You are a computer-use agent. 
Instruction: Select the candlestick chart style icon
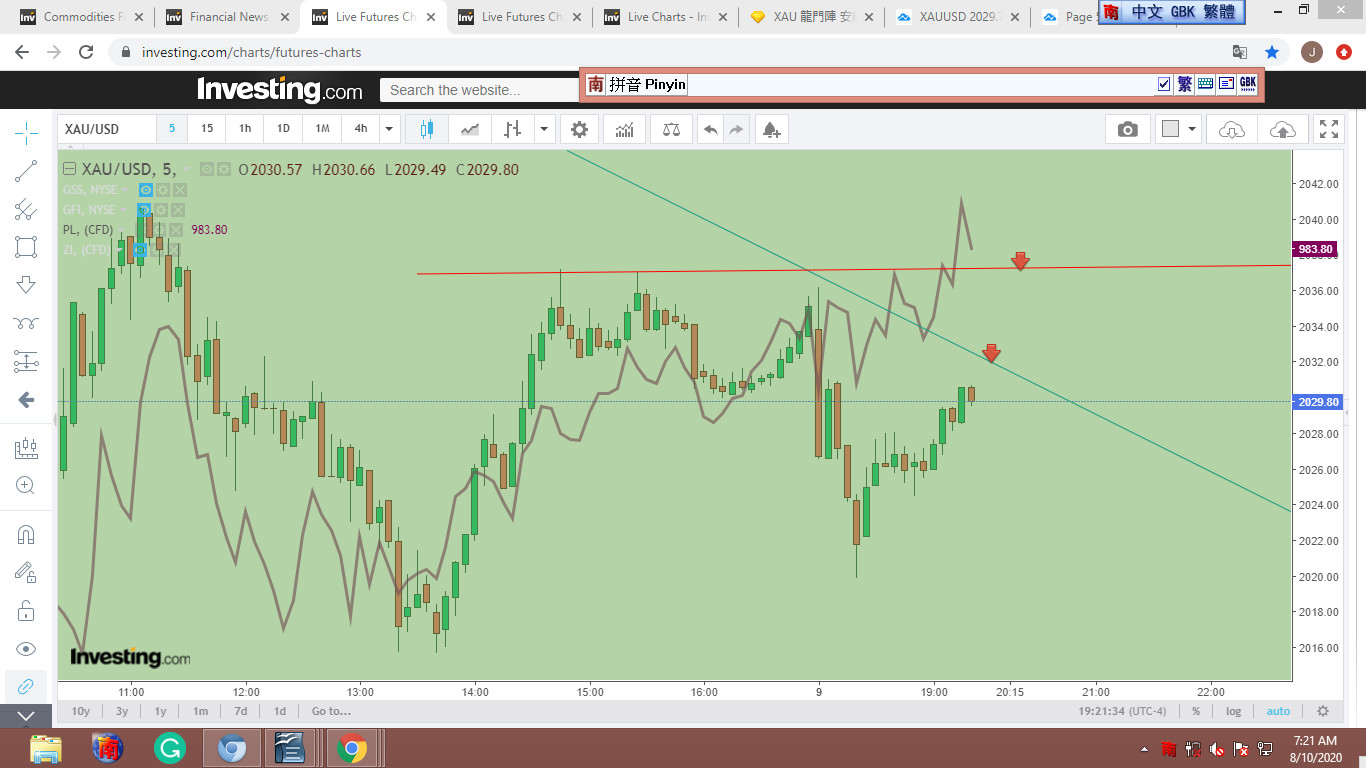click(x=427, y=129)
